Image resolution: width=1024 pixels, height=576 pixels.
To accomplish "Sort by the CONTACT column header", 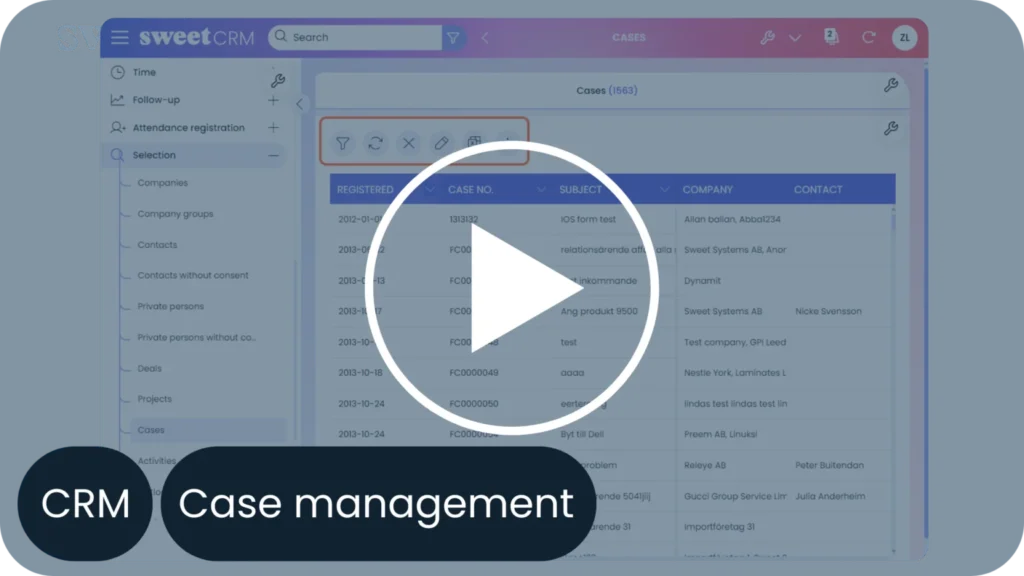I will [818, 189].
